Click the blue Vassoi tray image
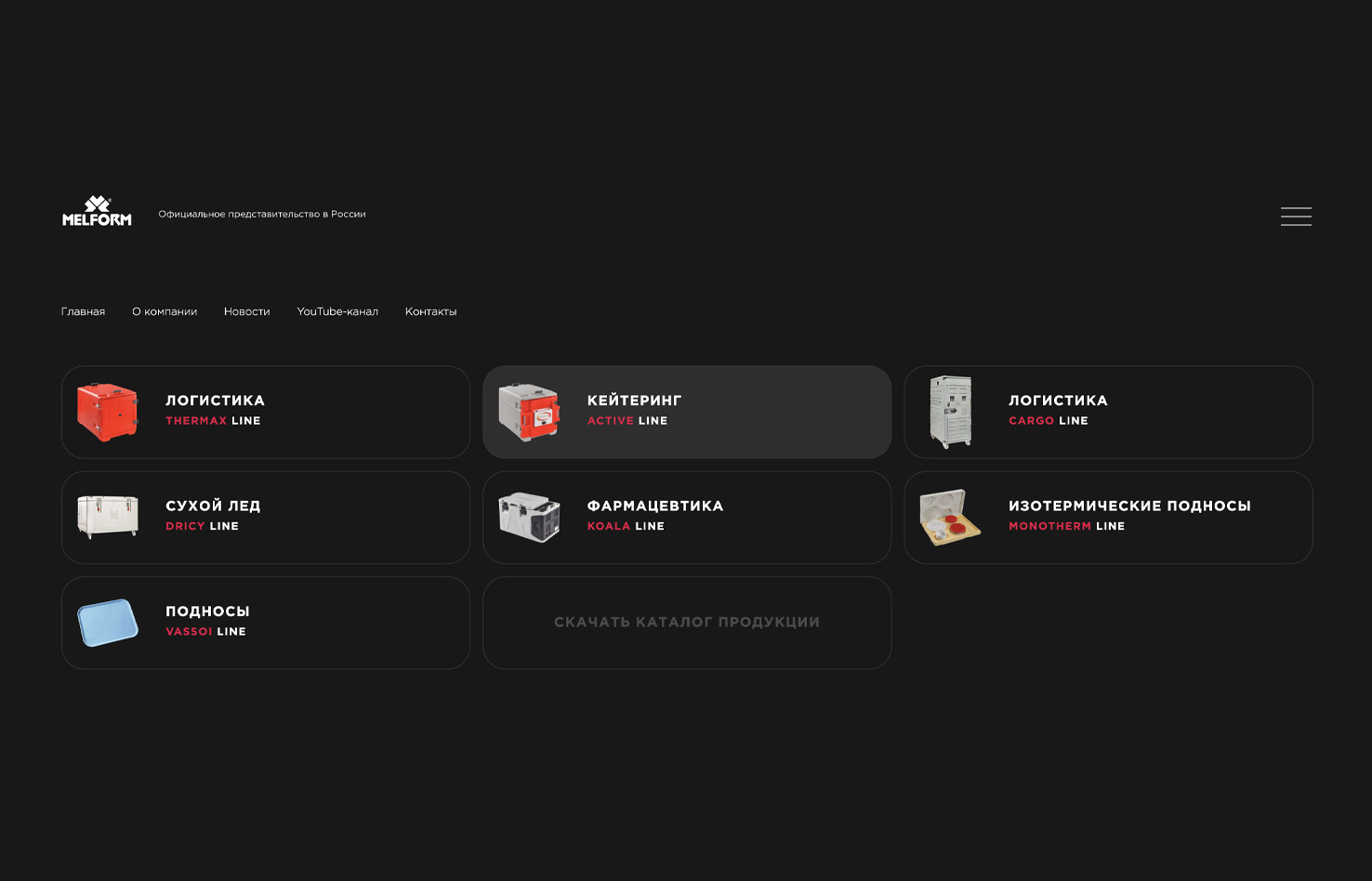This screenshot has height=881, width=1372. point(108,622)
